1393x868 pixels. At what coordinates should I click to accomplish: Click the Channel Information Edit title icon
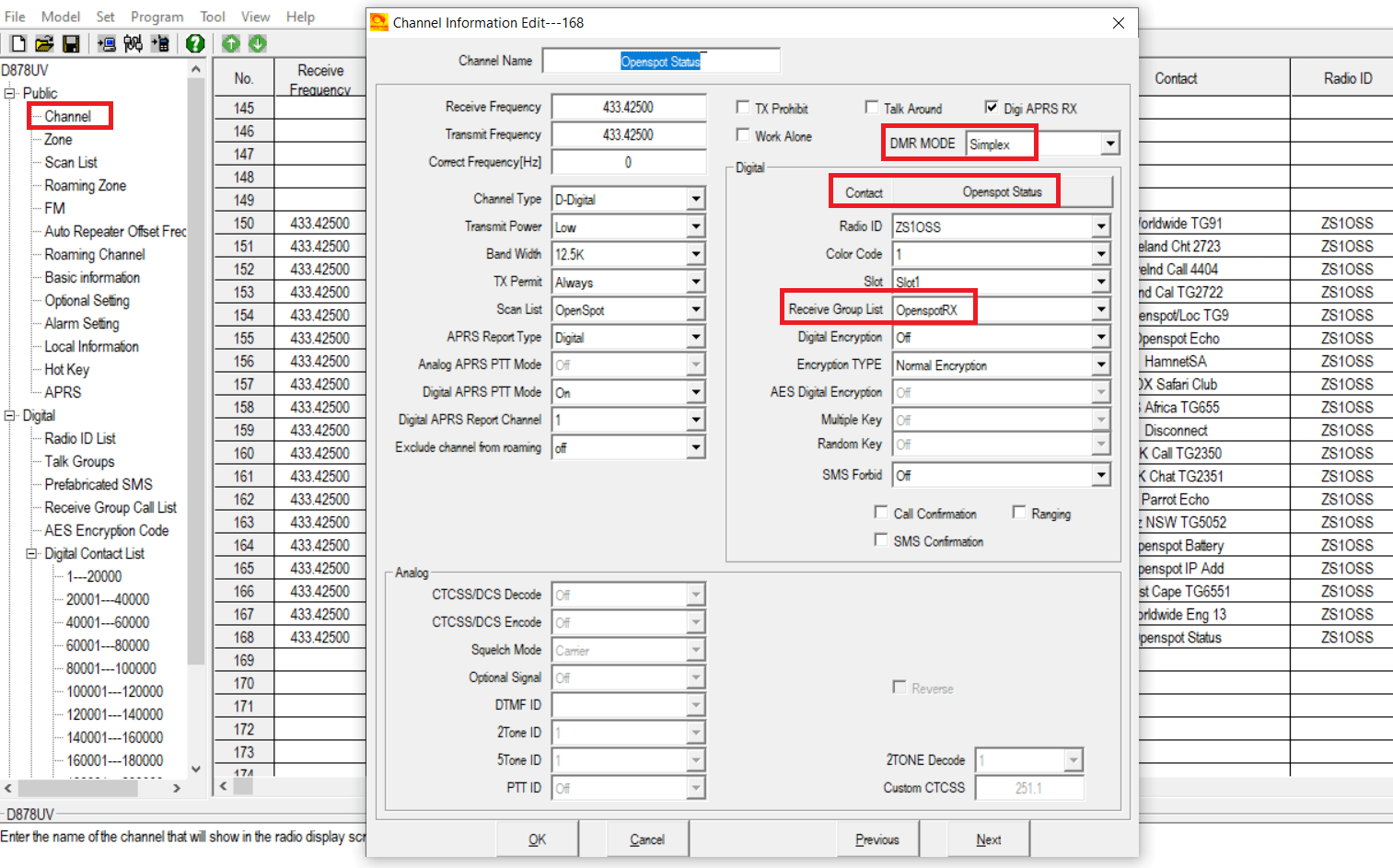click(x=379, y=22)
